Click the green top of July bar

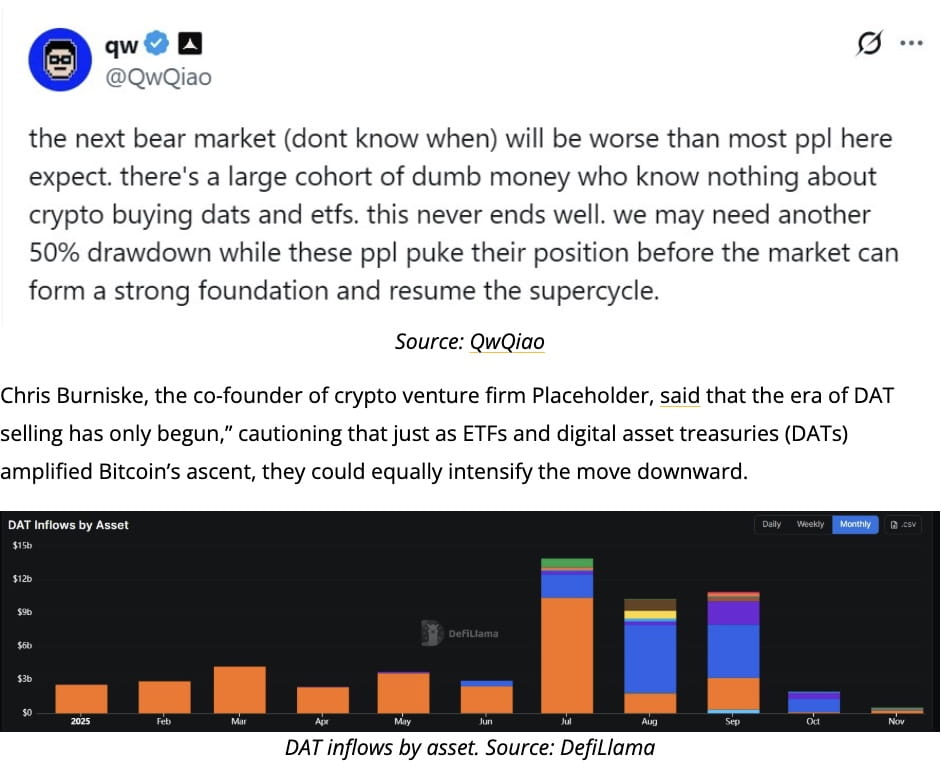[x=567, y=564]
